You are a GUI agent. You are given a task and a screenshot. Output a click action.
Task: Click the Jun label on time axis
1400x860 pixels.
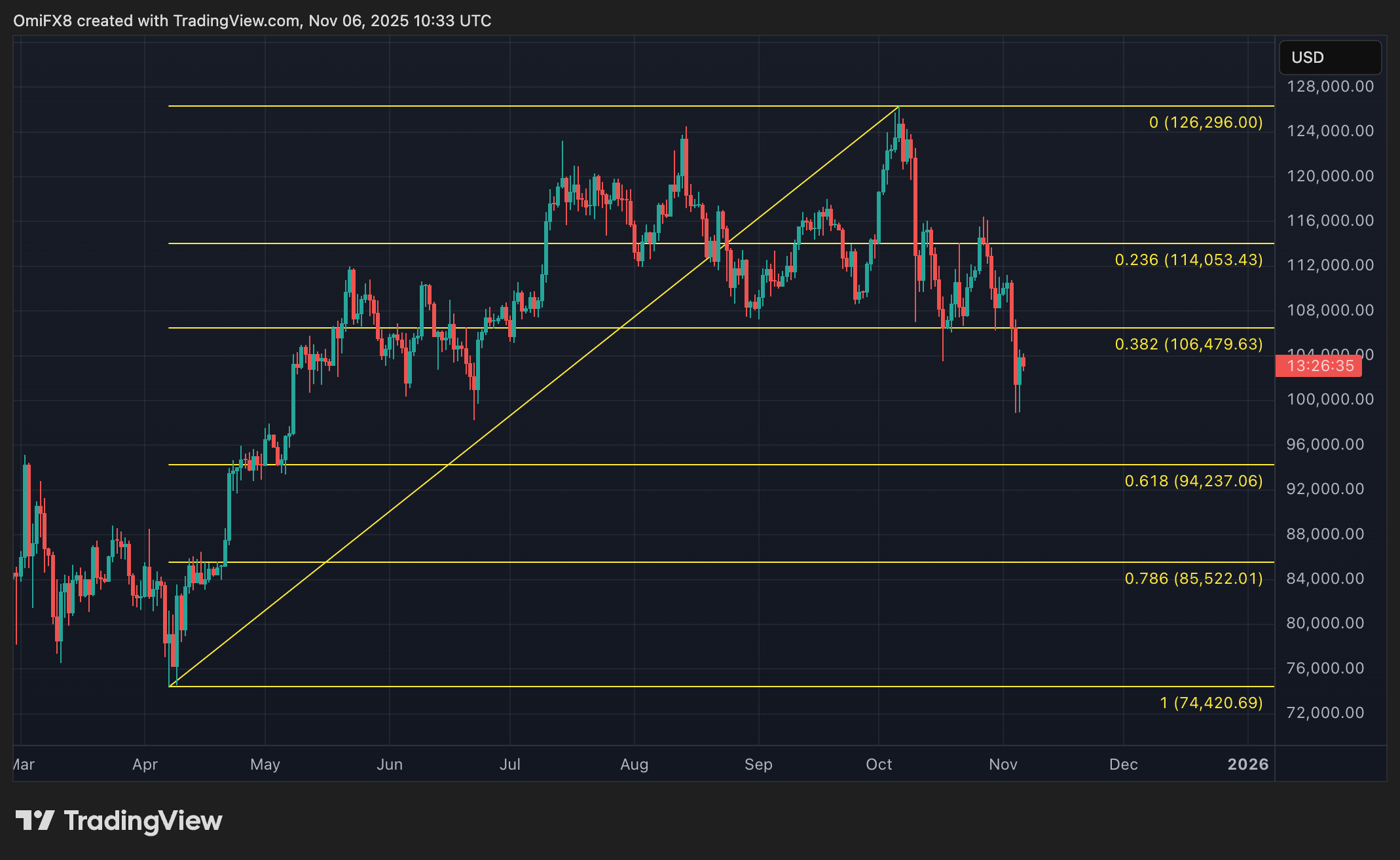389,764
